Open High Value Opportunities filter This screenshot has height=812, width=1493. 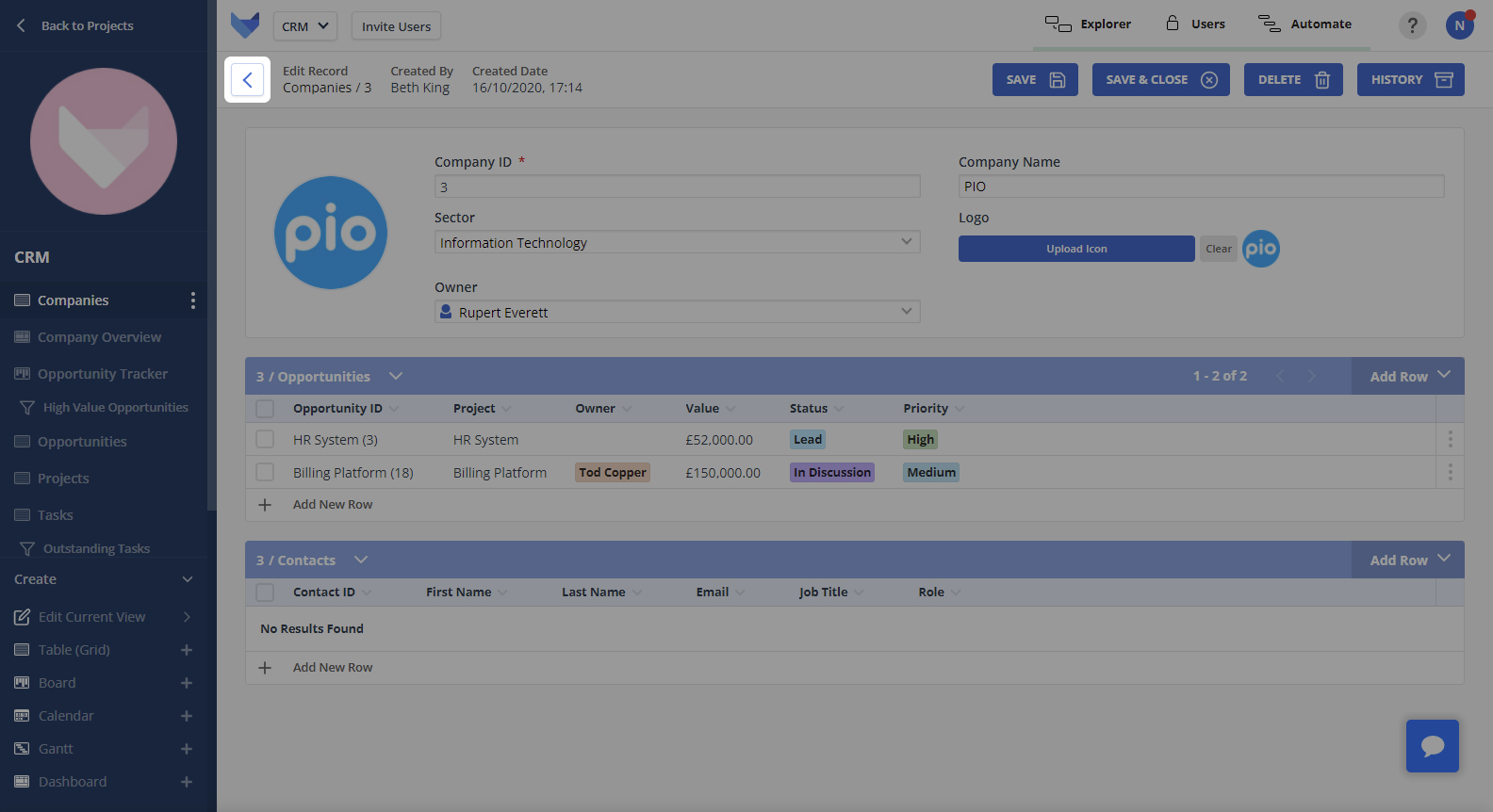(115, 408)
